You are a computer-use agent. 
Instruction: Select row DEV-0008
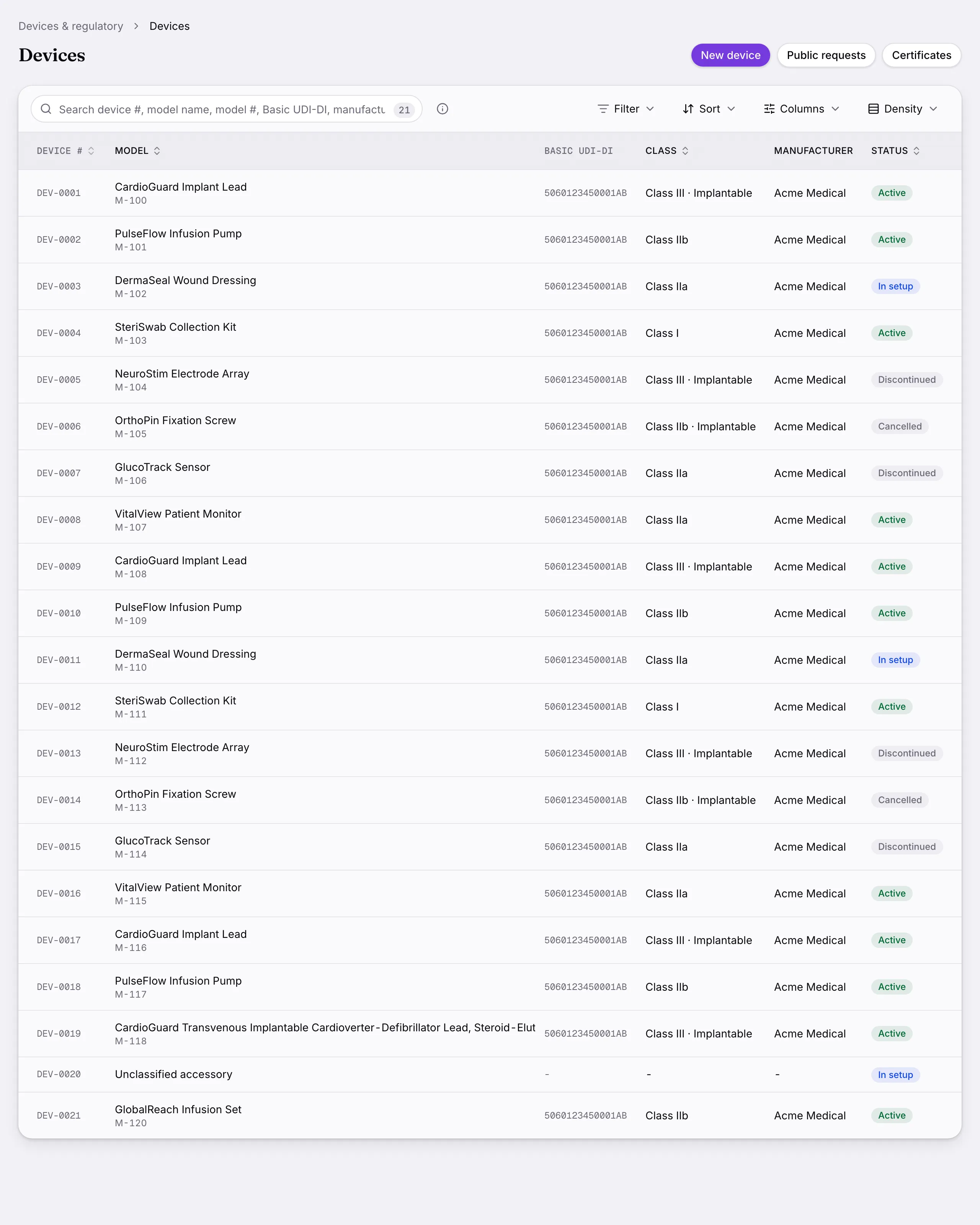pyautogui.click(x=490, y=520)
